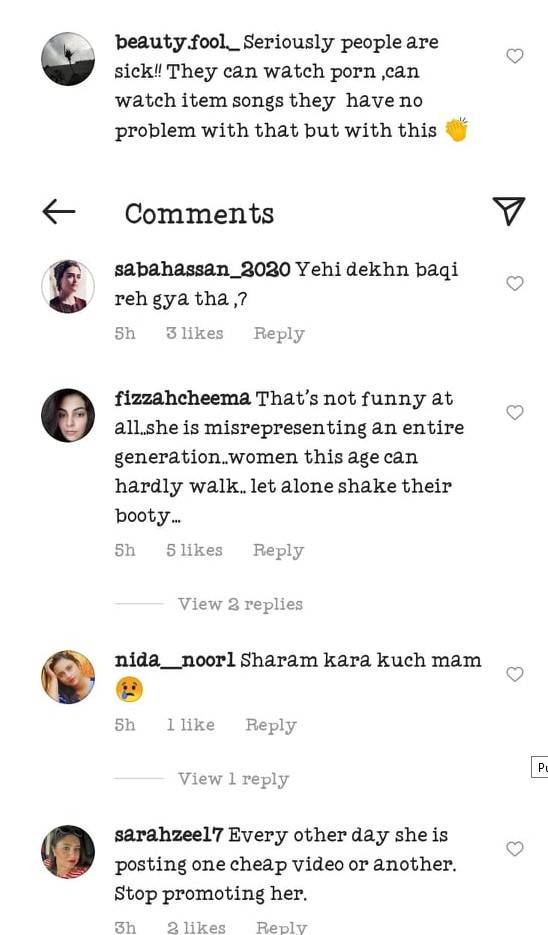Like beauty.fool_ comment with heart icon
Viewport: 548px width, 935px height.
coord(515,55)
